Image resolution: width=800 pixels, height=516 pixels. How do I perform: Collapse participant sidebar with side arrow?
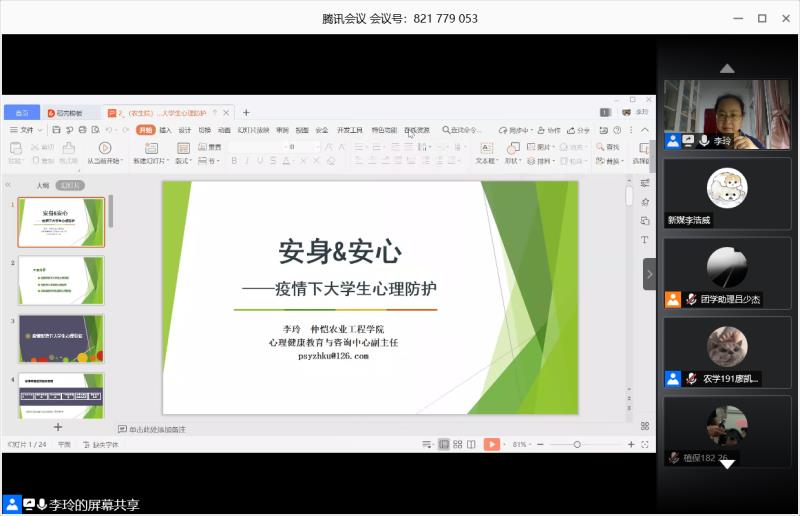tap(649, 273)
